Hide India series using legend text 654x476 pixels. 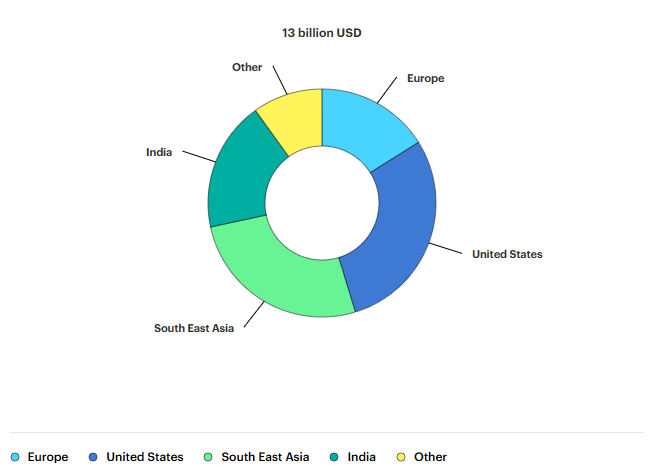[362, 457]
